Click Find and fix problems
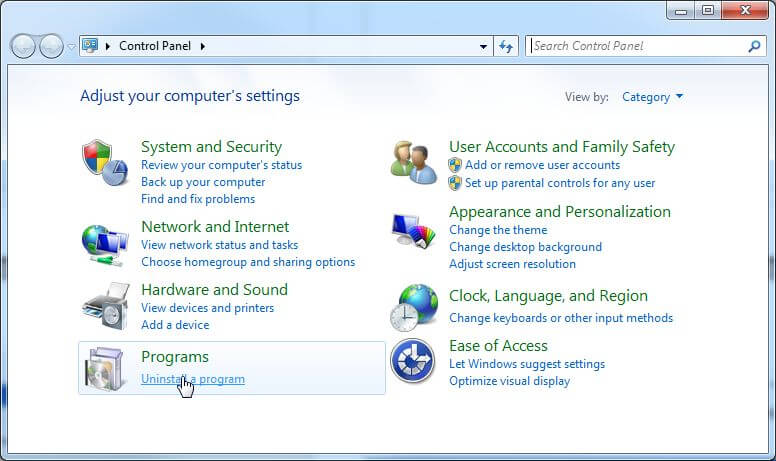776x461 pixels. (x=198, y=199)
